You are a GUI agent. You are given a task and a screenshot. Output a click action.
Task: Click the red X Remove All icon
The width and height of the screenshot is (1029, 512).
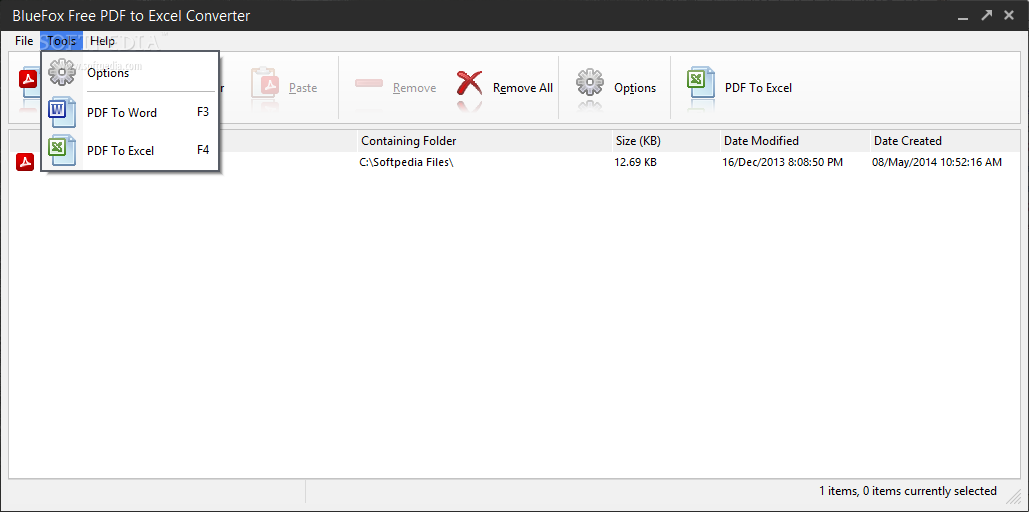click(469, 85)
